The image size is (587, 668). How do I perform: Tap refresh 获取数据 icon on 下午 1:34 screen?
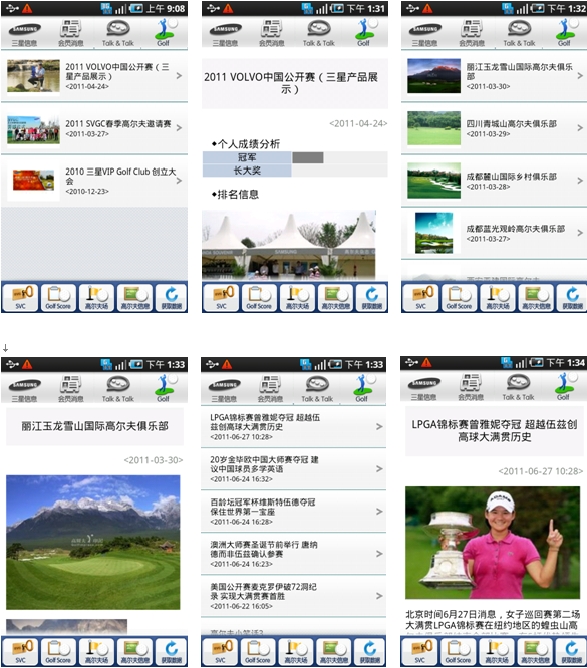point(571,652)
